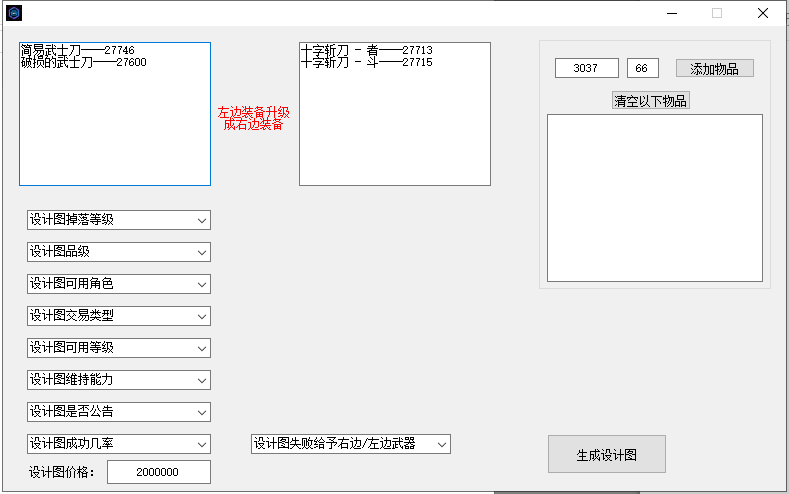Select 破损的武士刀 entry in left list

(x=83, y=62)
